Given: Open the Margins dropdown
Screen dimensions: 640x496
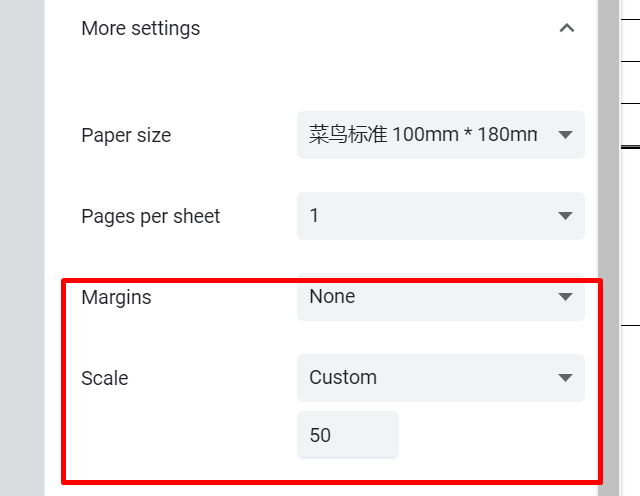Looking at the screenshot, I should point(440,297).
